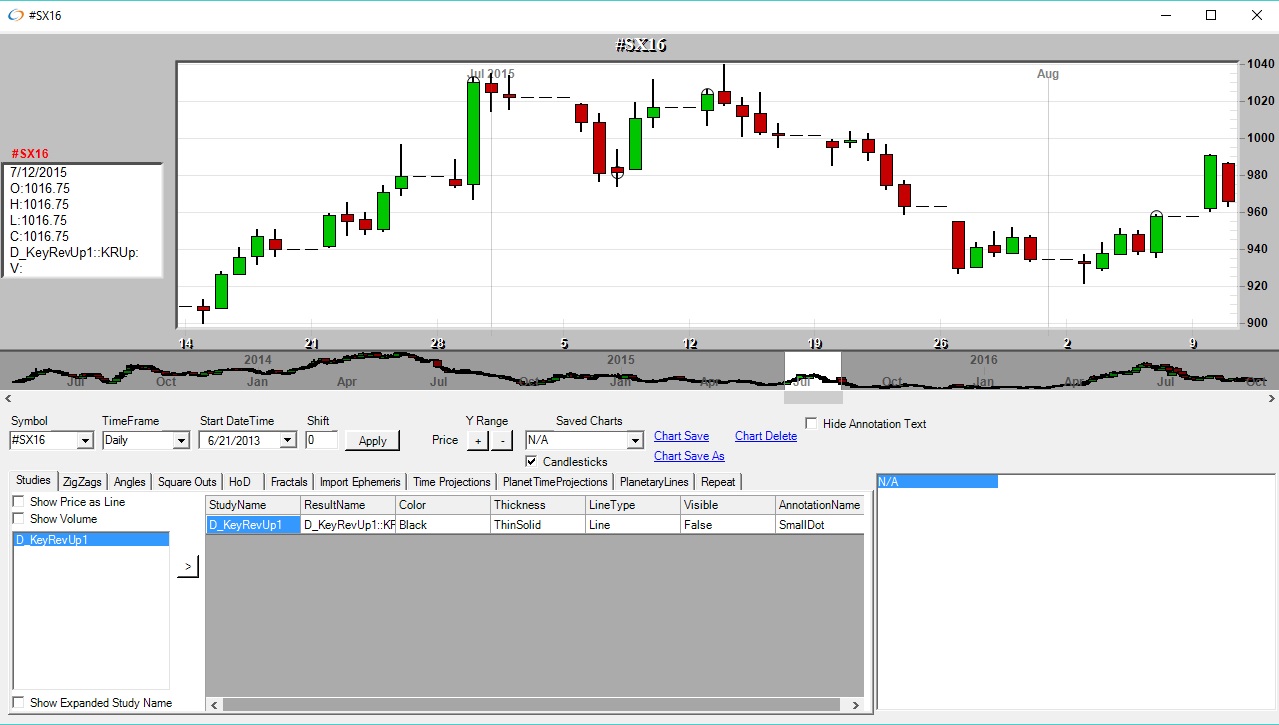
Task: Switch to the ZigZags tab
Action: tap(82, 482)
